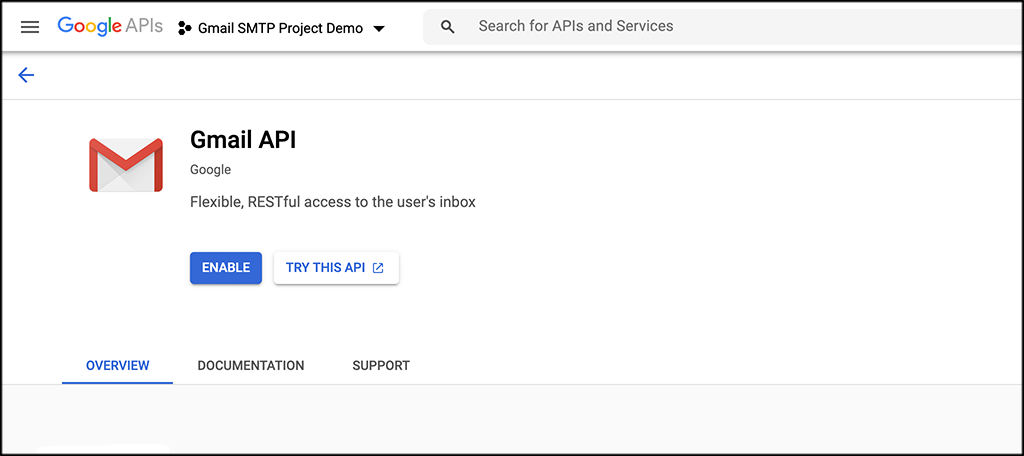Select the OVERVIEW tab
1024x456 pixels.
click(x=118, y=365)
